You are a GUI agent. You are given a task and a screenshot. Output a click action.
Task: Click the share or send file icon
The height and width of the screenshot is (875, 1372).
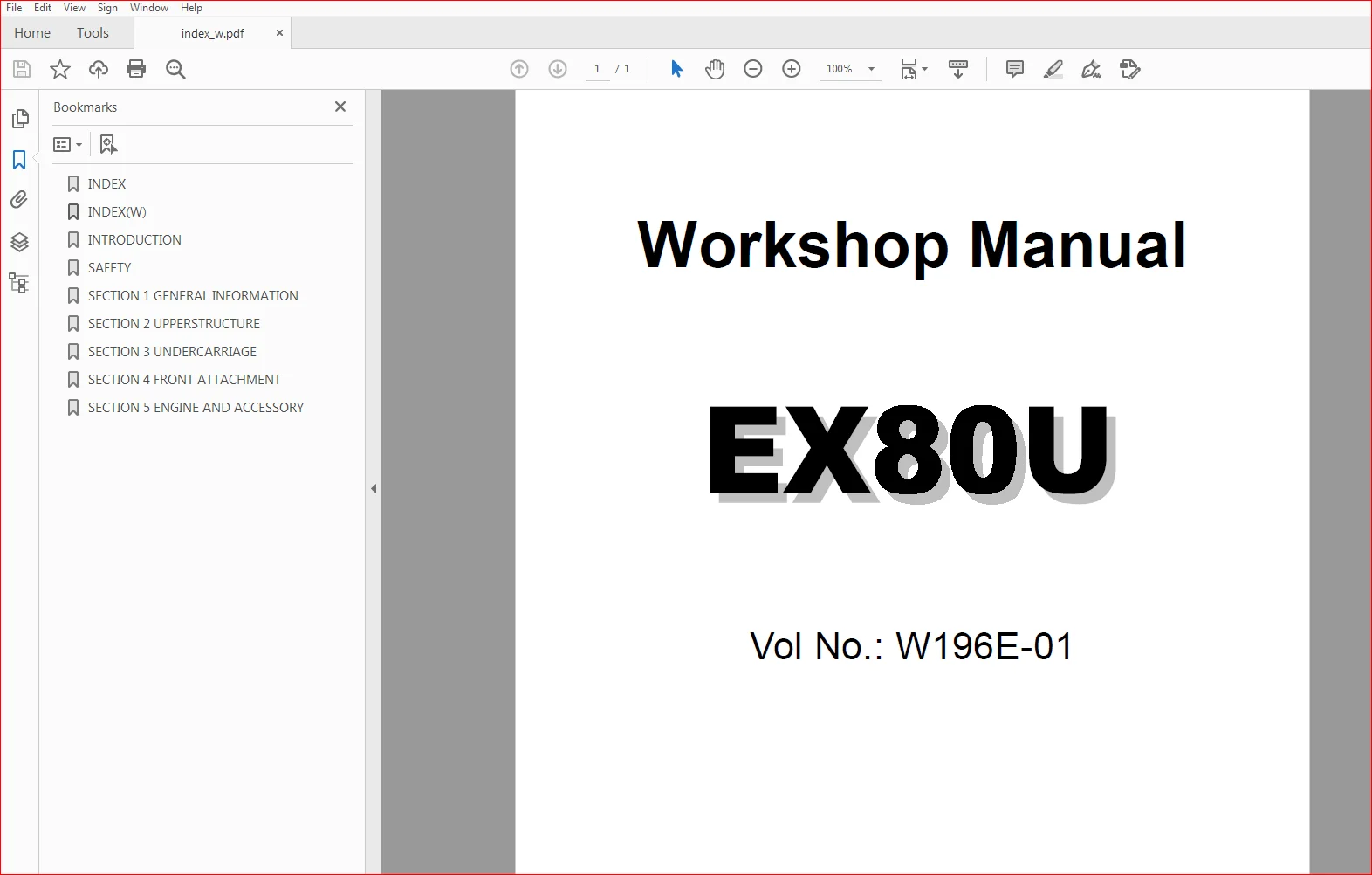tap(1130, 69)
